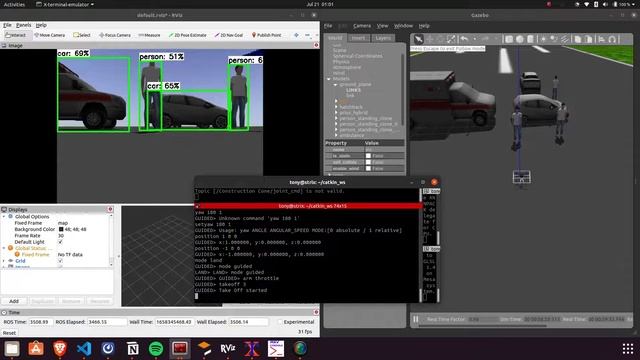Add a point light in Gazebo

tap(543, 39)
